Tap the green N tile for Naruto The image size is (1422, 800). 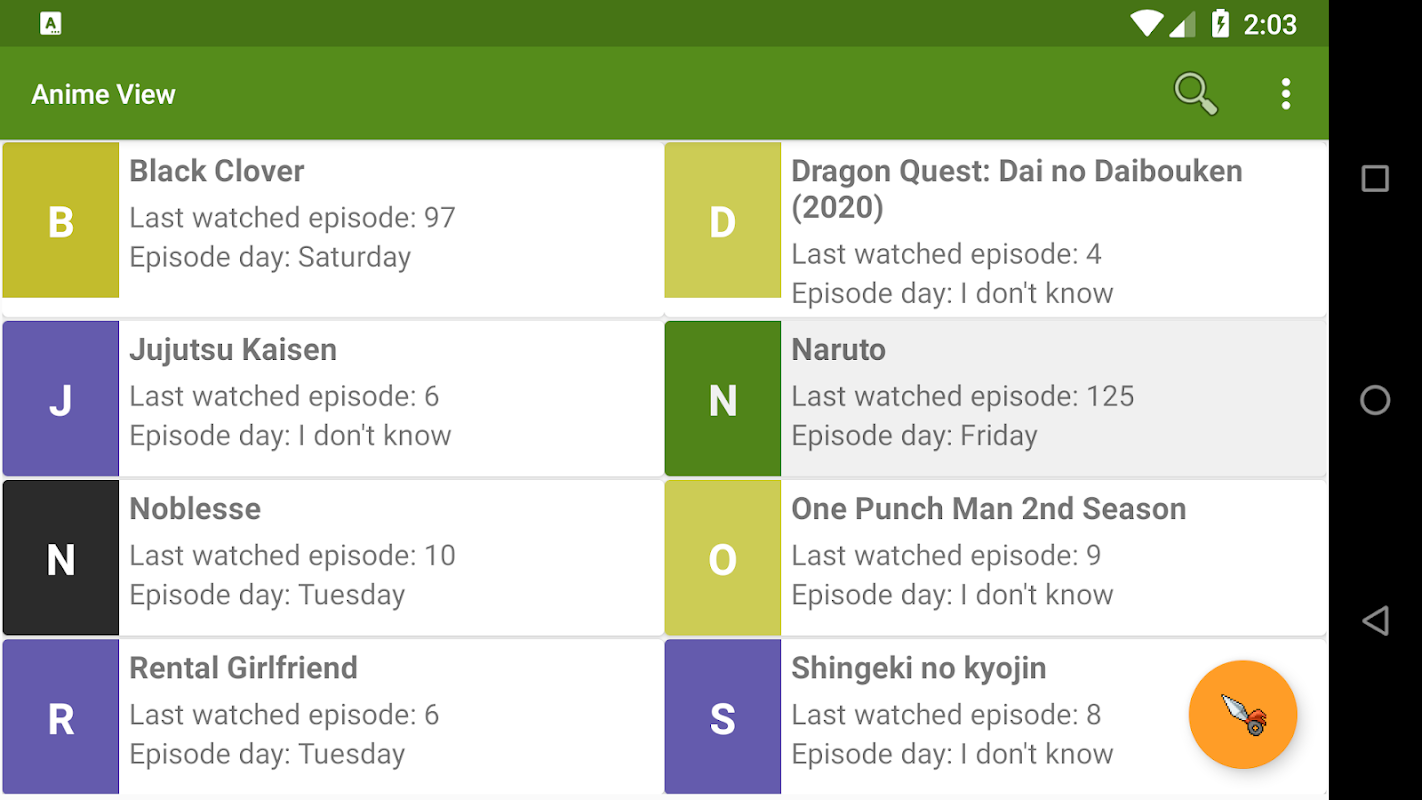[x=723, y=399]
